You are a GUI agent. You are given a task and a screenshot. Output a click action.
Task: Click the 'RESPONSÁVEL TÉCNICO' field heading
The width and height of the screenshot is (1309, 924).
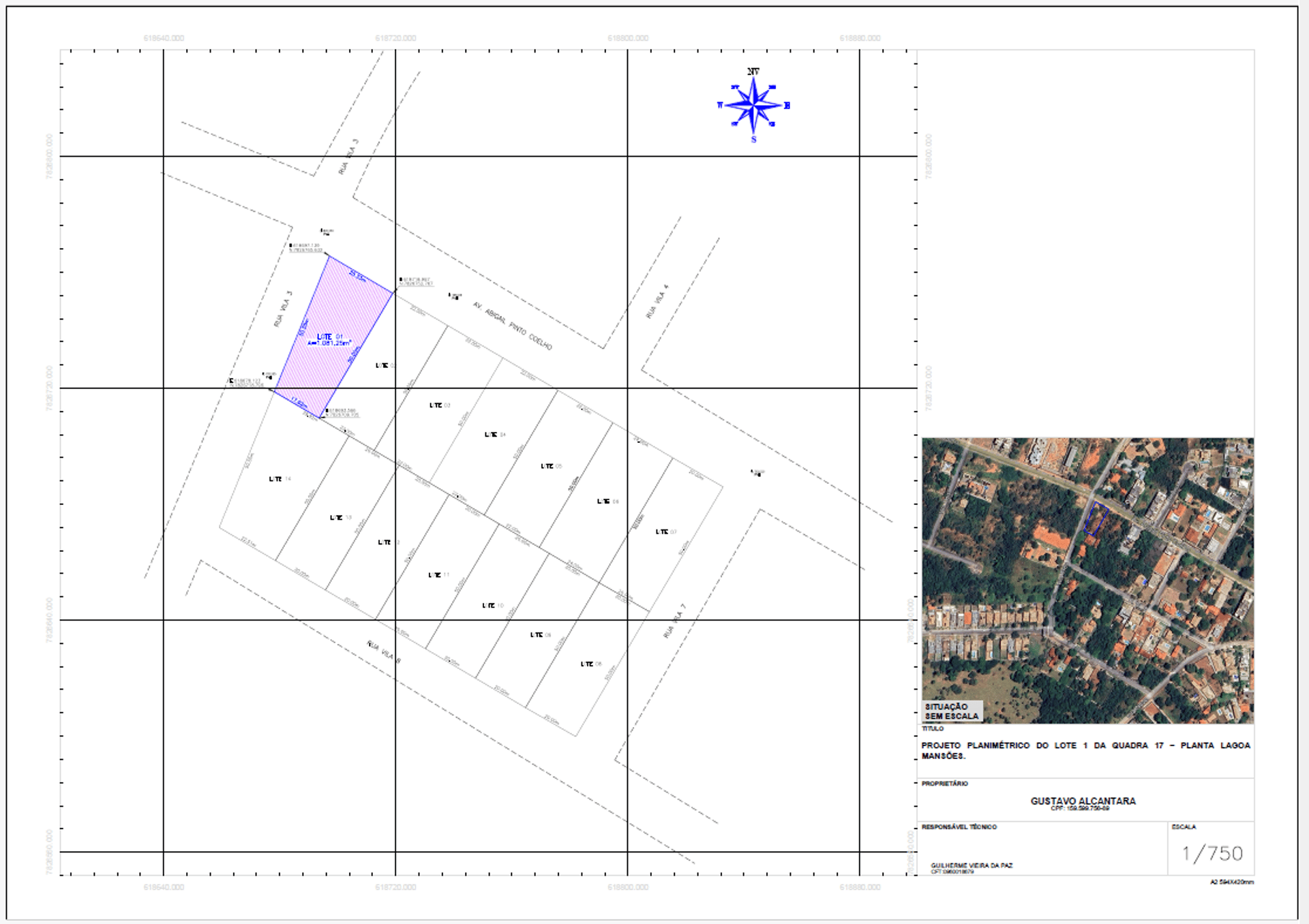[959, 827]
